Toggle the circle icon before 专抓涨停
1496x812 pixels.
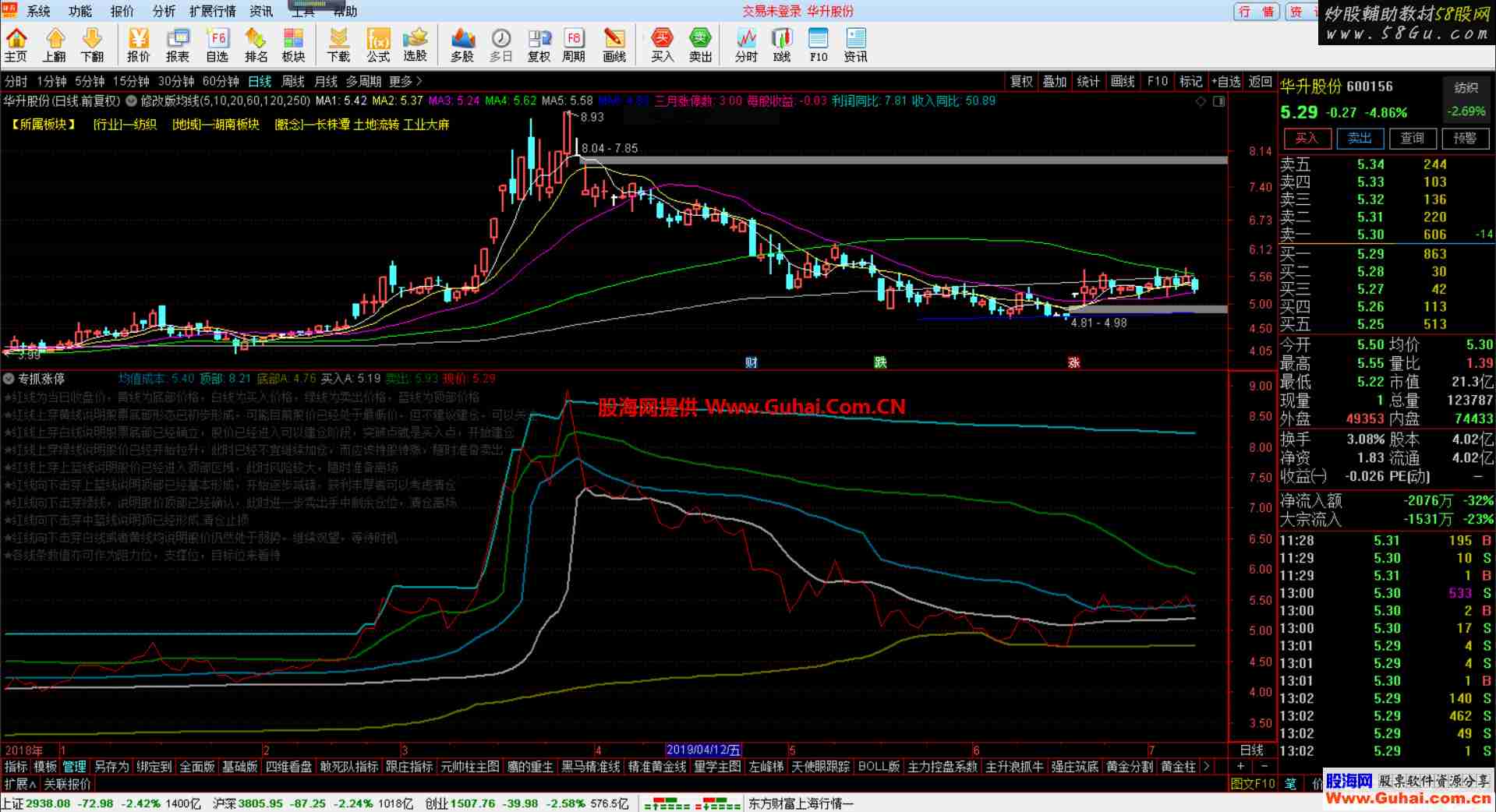pyautogui.click(x=9, y=379)
